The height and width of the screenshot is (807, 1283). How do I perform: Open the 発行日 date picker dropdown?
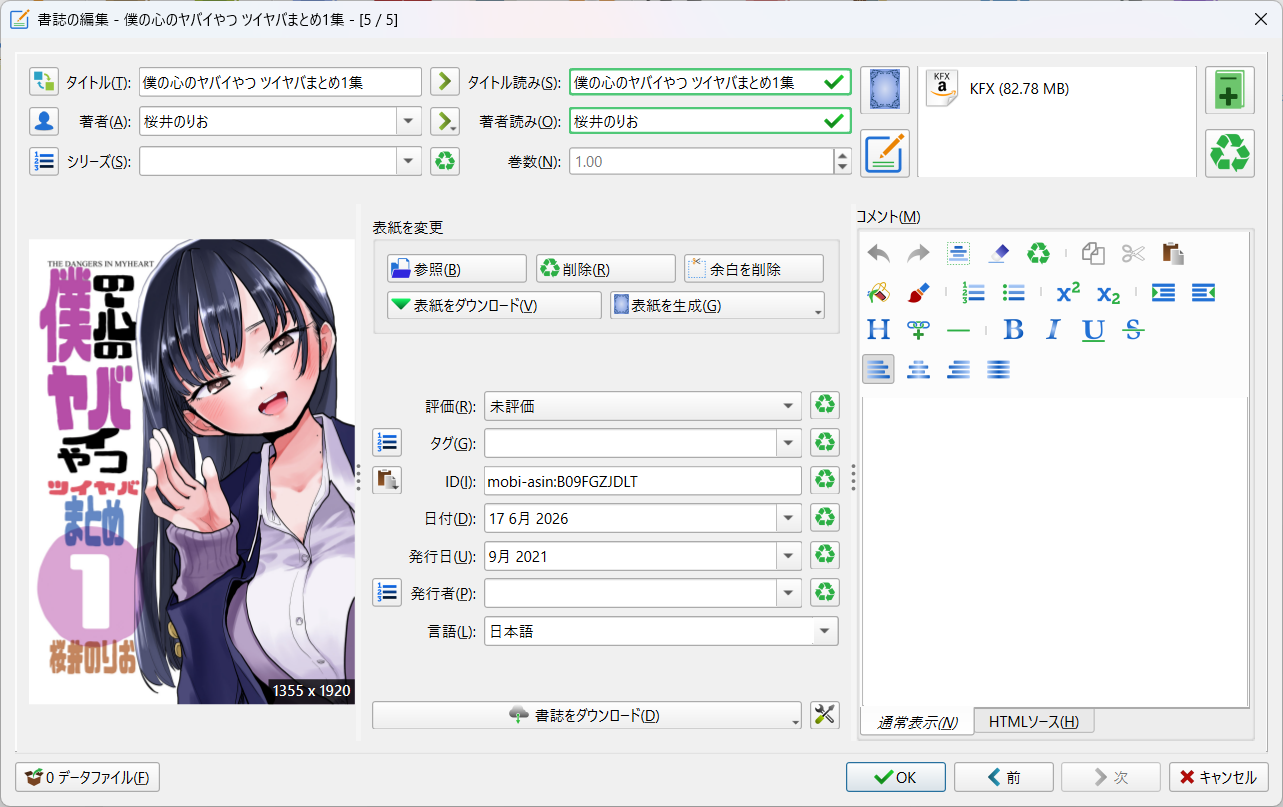tap(789, 556)
